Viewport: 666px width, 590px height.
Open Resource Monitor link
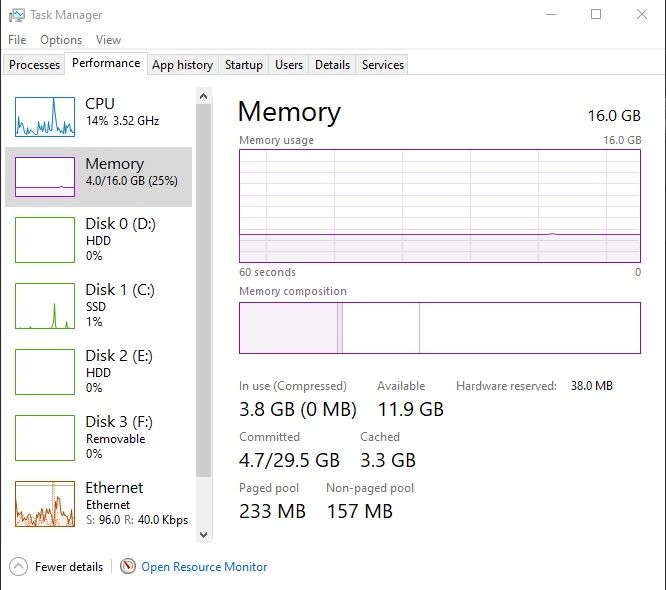[204, 566]
